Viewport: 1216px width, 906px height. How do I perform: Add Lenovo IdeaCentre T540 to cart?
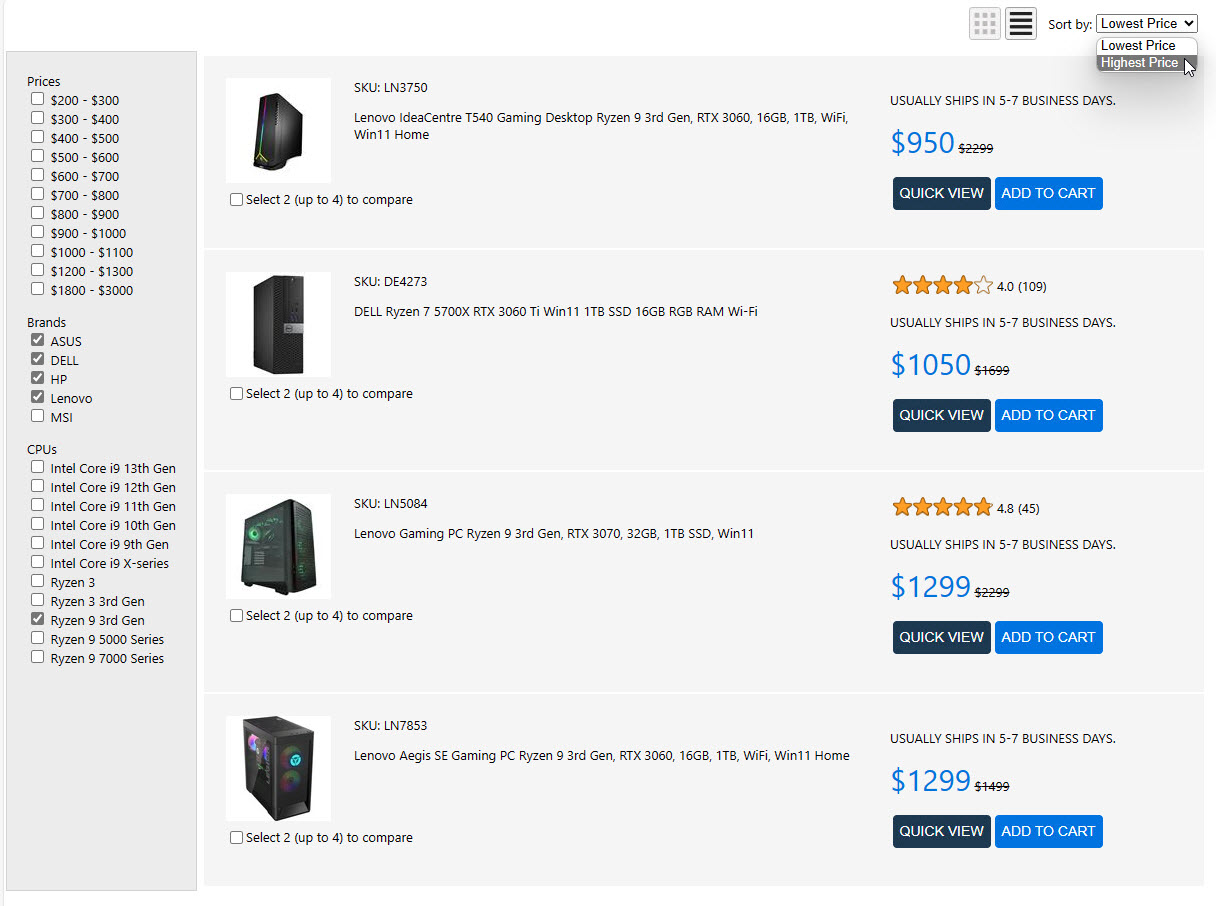point(1048,194)
